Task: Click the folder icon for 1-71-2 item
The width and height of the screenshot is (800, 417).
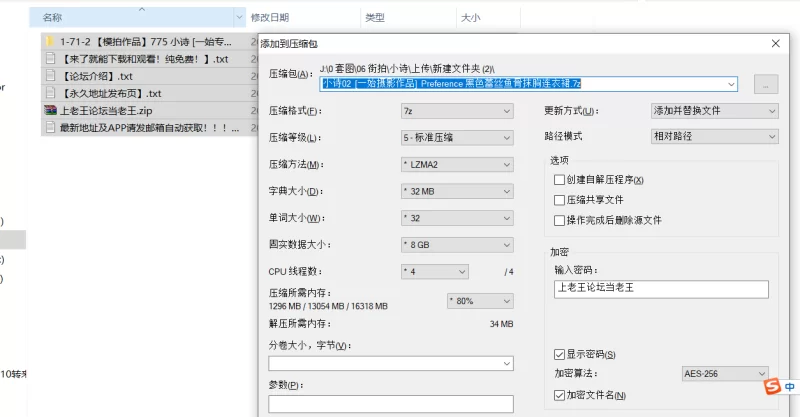Action: (x=50, y=42)
